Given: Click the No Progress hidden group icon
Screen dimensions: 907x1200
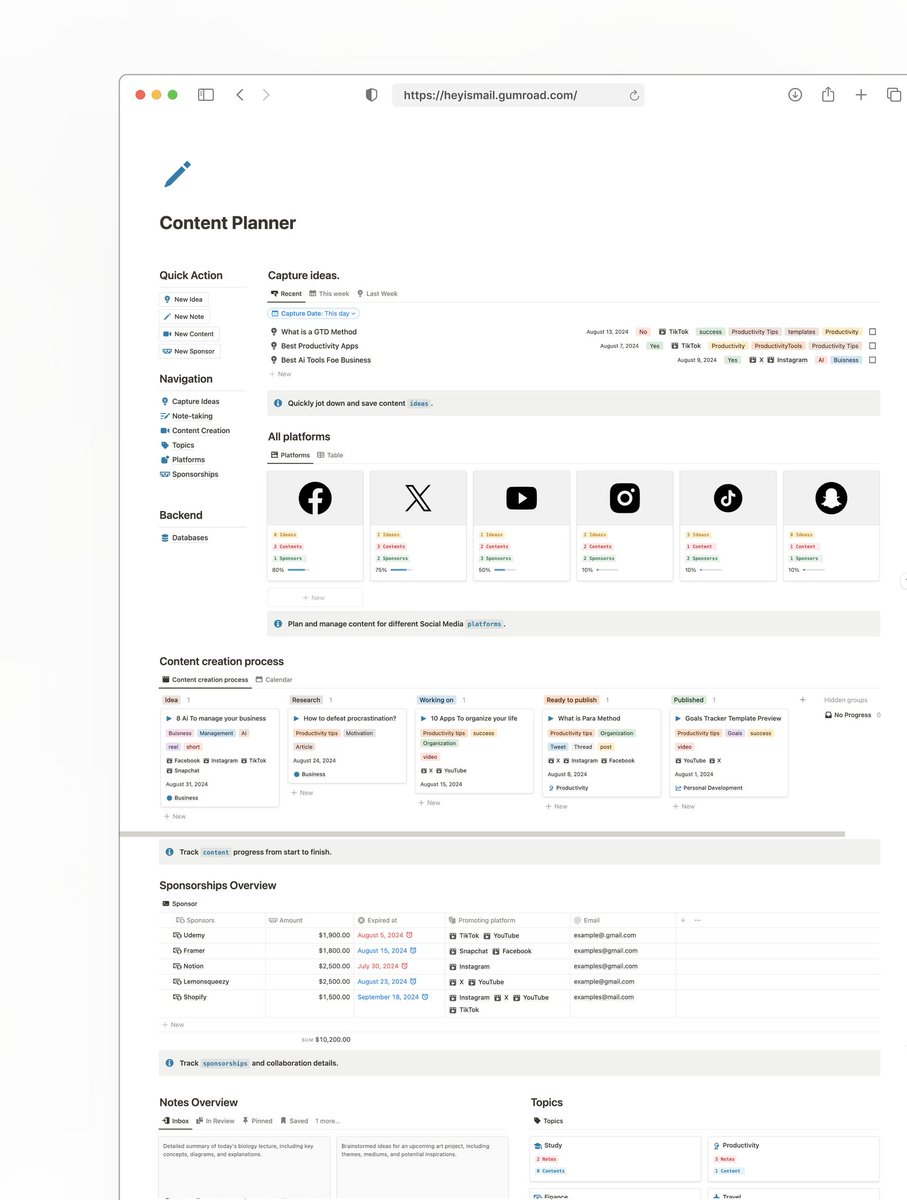Looking at the screenshot, I should [828, 715].
